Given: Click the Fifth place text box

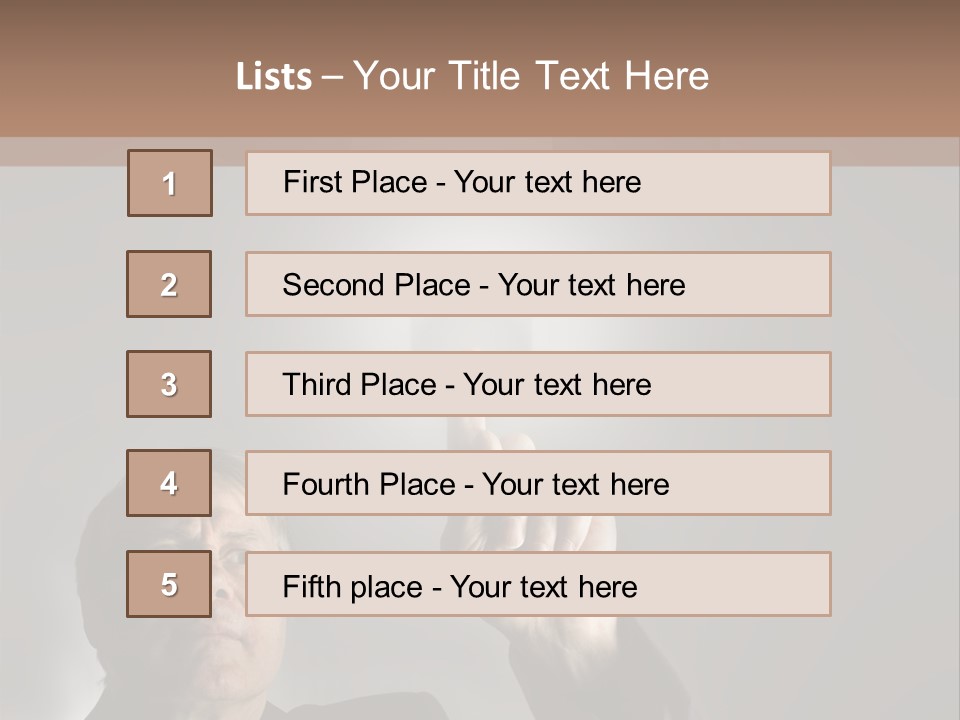Looking at the screenshot, I should [x=538, y=585].
